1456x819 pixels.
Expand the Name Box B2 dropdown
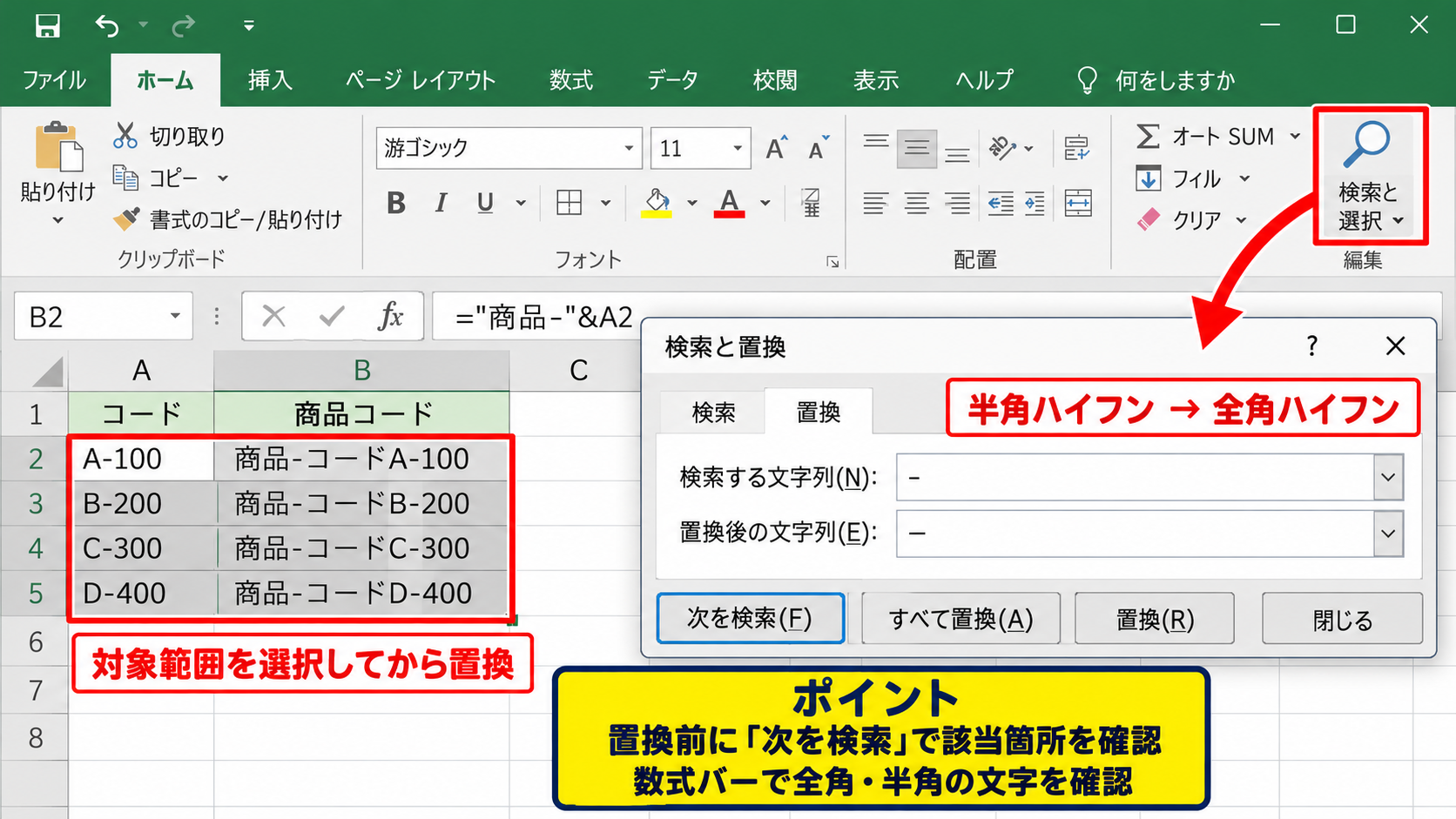pyautogui.click(x=175, y=316)
